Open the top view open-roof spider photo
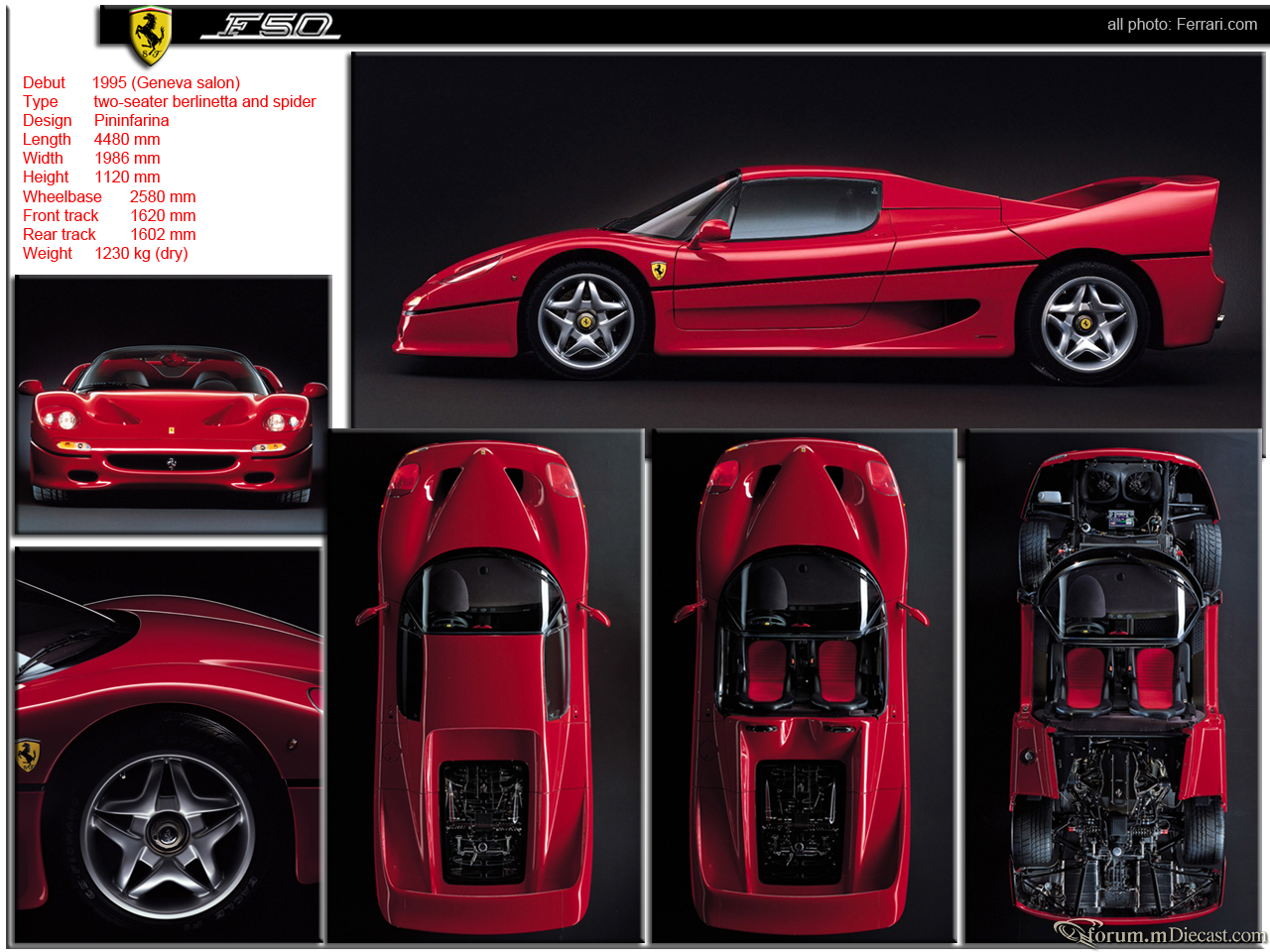Viewport: 1270px width, 952px height. click(803, 686)
